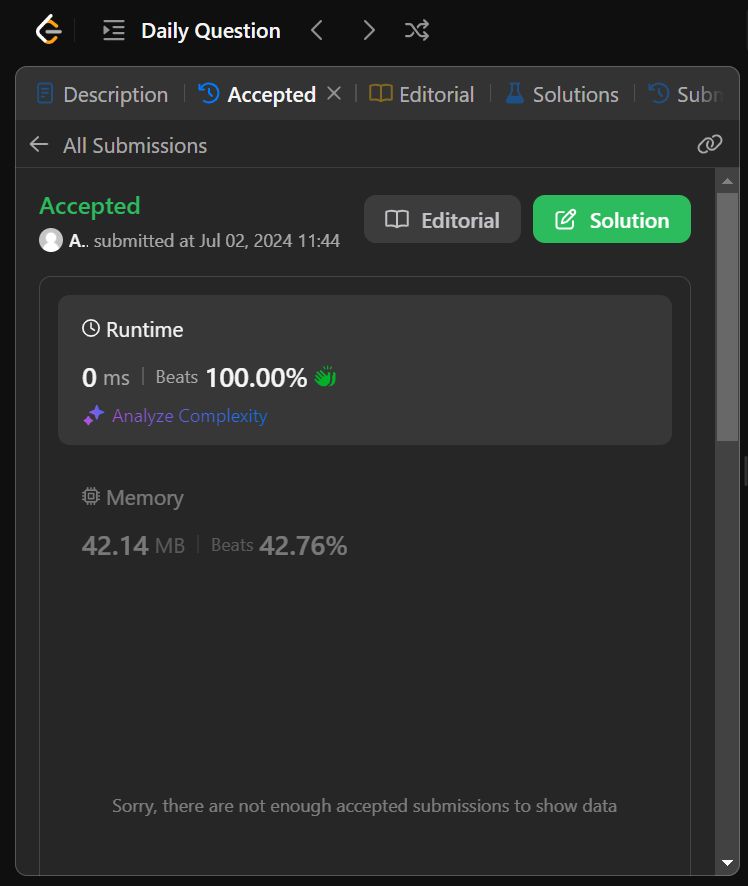Close the Accepted tab
This screenshot has width=748, height=886.
[334, 93]
